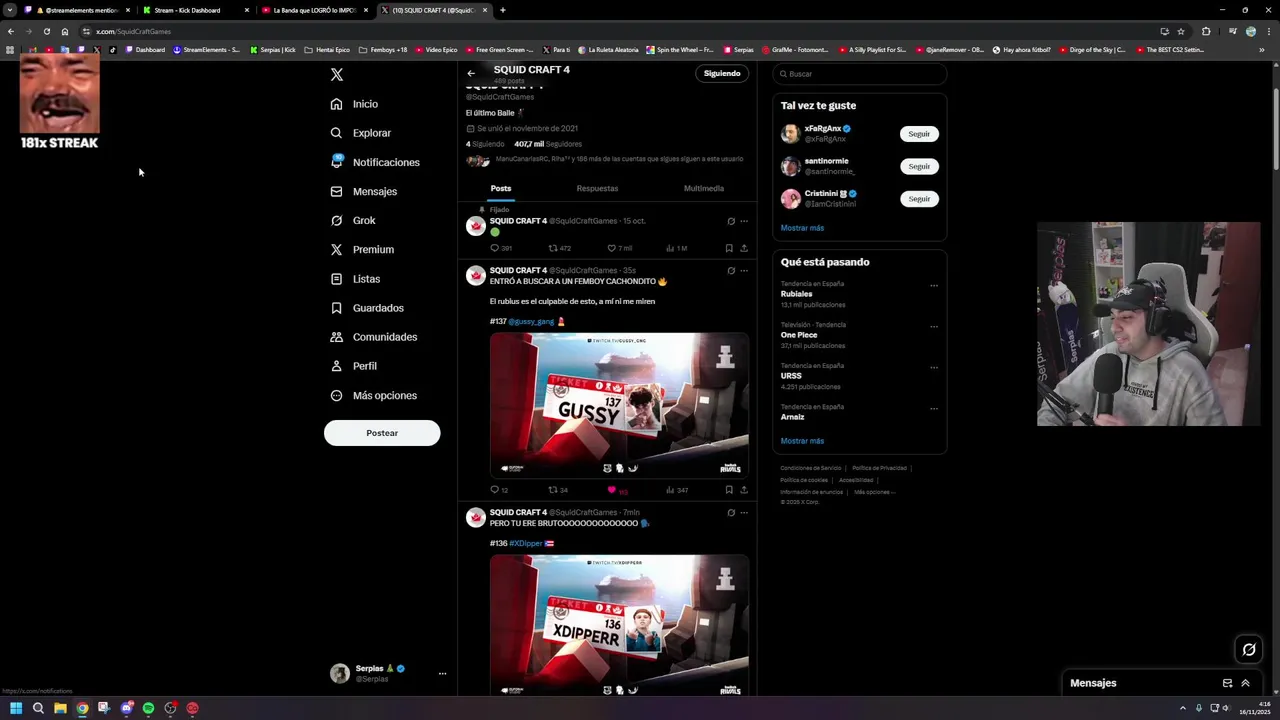Switch to the Respuestas tab

[x=597, y=188]
